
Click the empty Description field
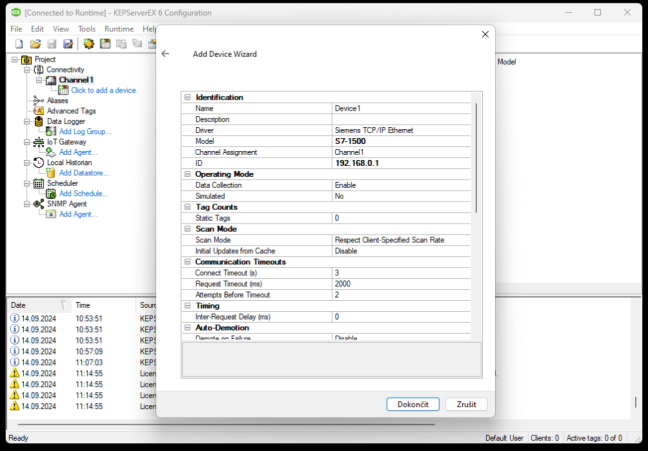[x=401, y=119]
